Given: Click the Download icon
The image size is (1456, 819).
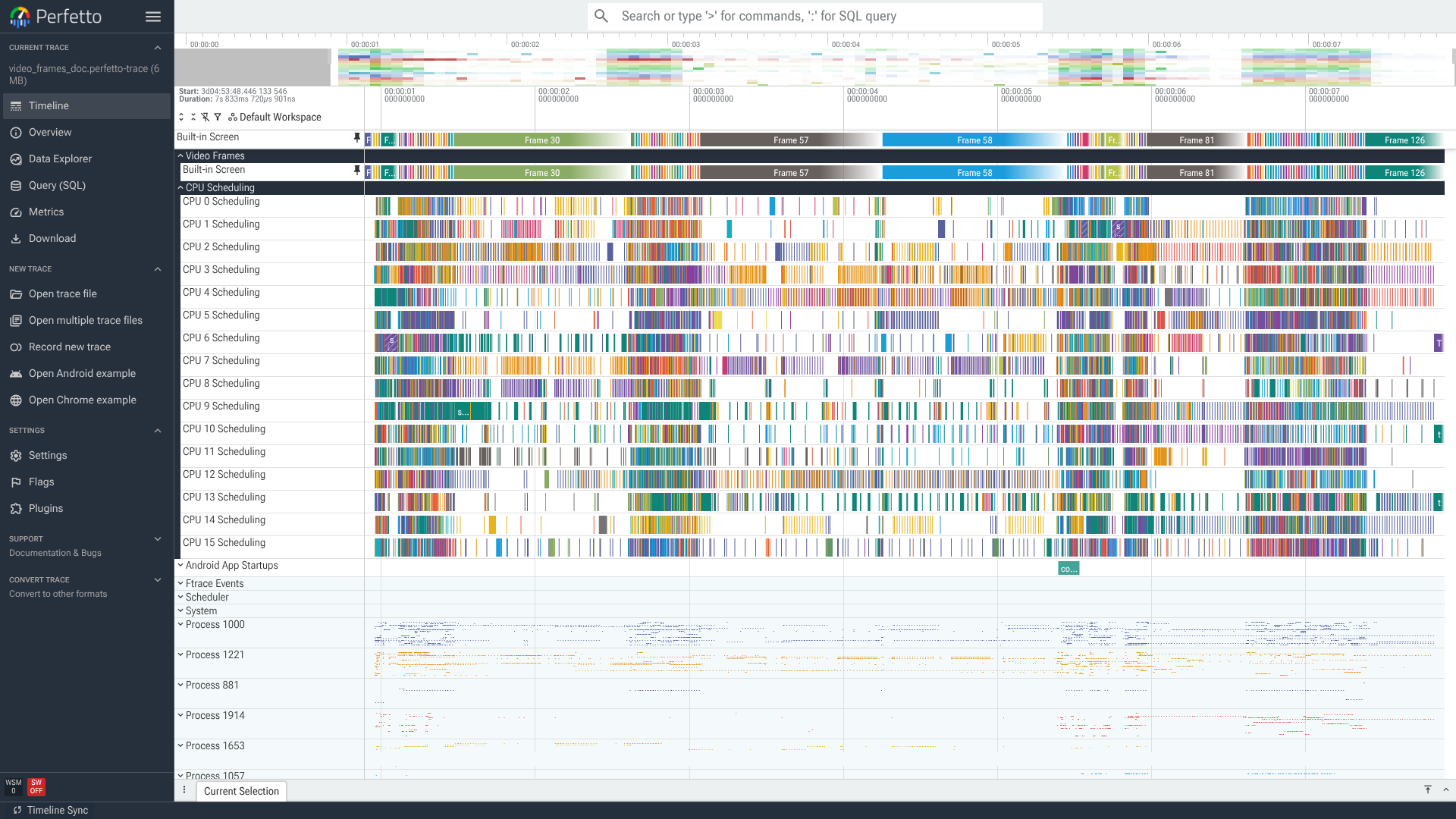Looking at the screenshot, I should (x=16, y=239).
